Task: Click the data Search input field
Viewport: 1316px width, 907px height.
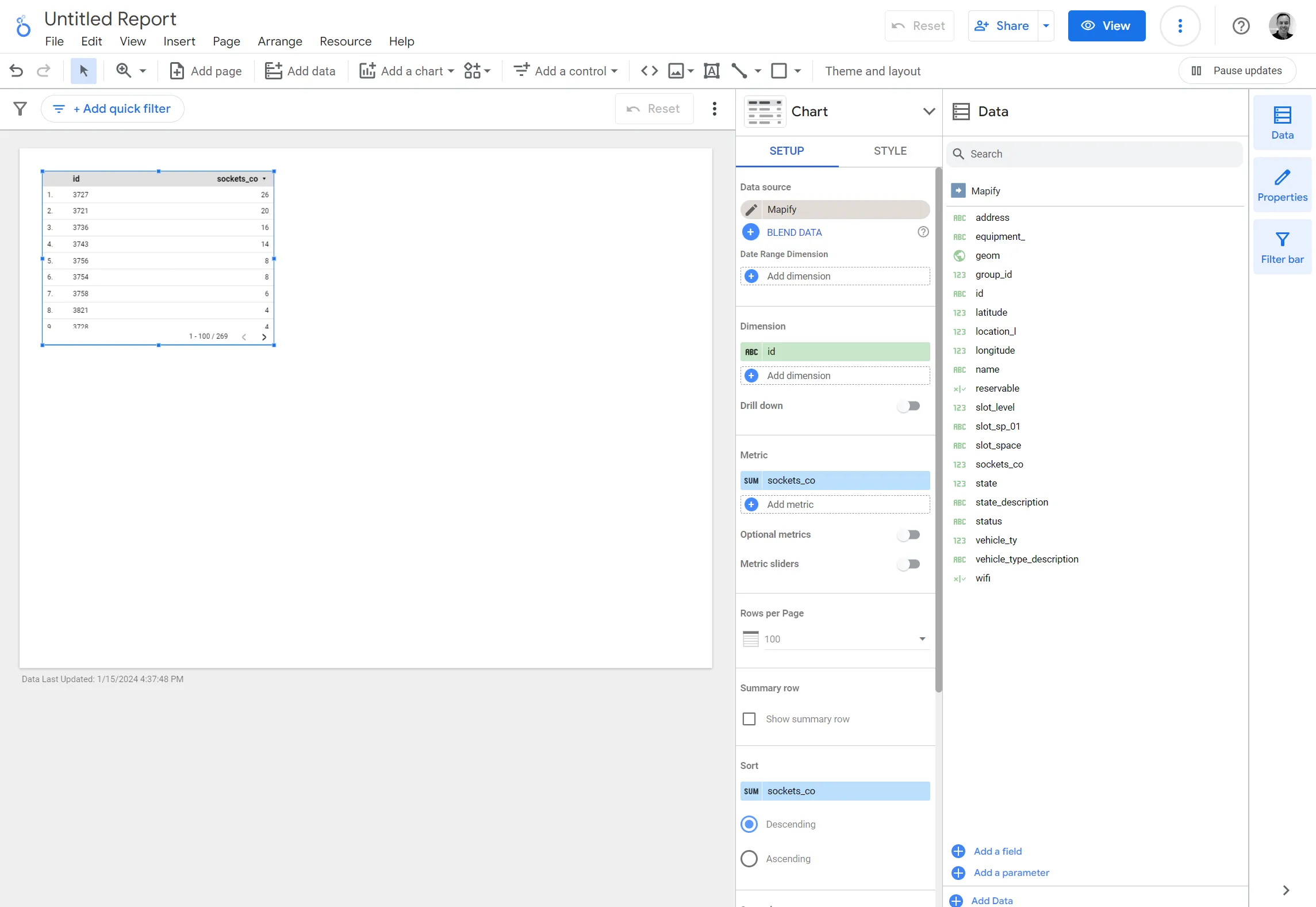Action: click(1095, 154)
